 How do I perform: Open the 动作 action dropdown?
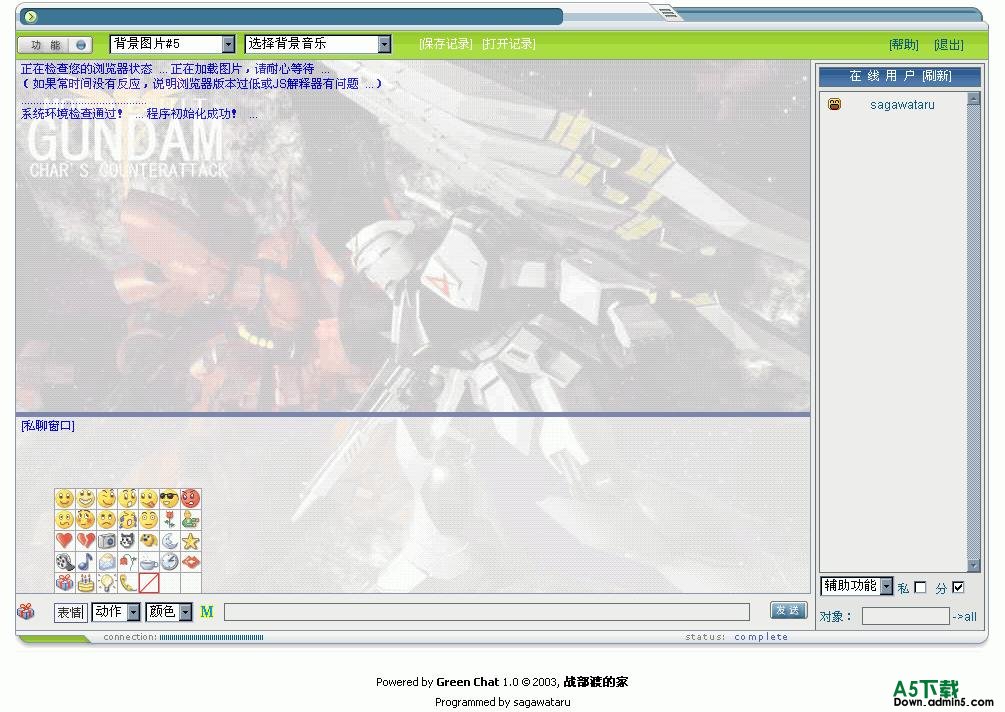(116, 611)
